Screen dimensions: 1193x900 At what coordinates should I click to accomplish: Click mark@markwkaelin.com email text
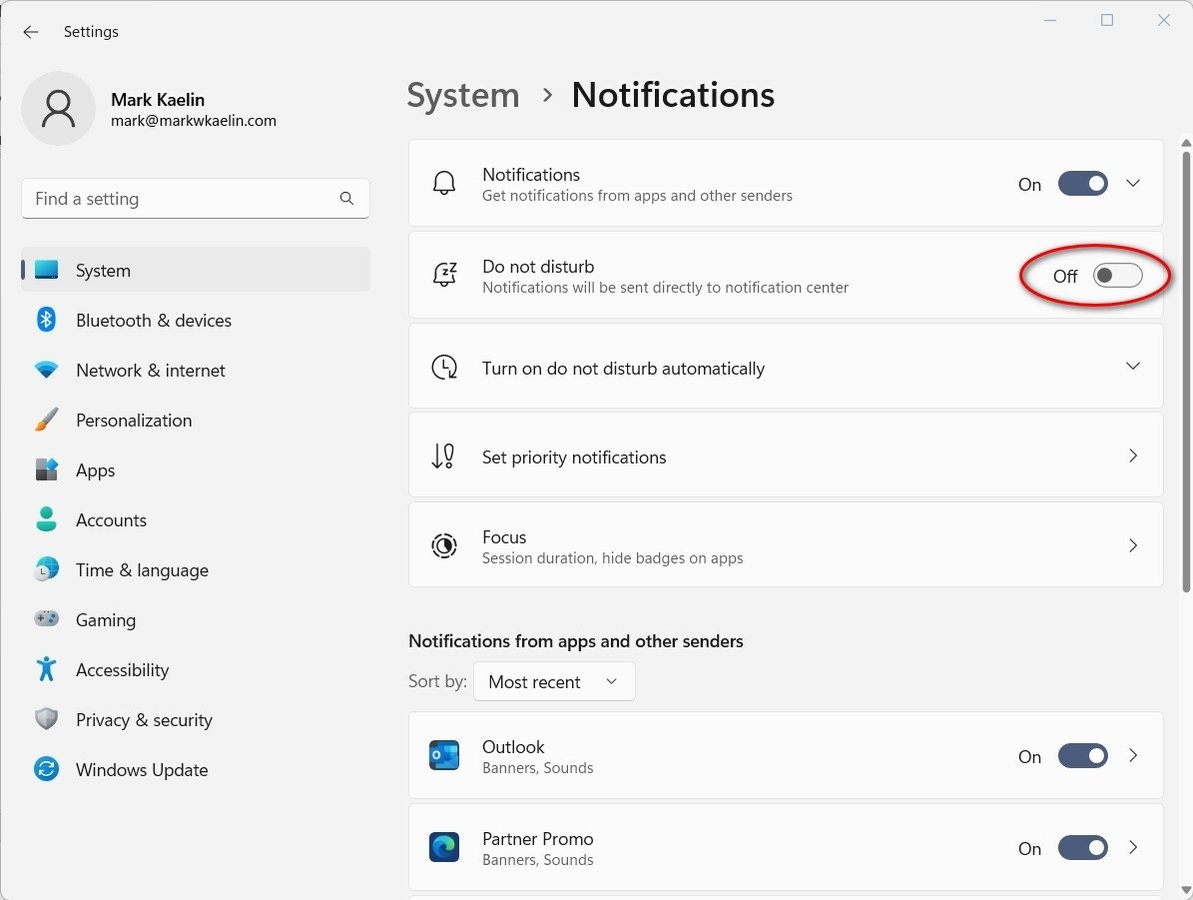(x=193, y=120)
